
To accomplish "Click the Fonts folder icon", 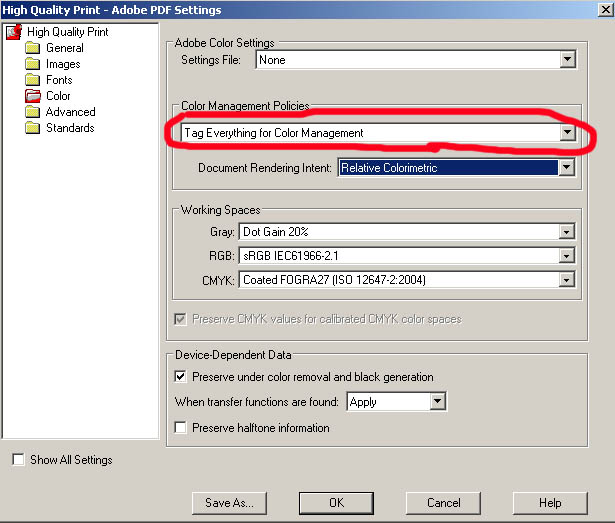I will (x=33, y=80).
